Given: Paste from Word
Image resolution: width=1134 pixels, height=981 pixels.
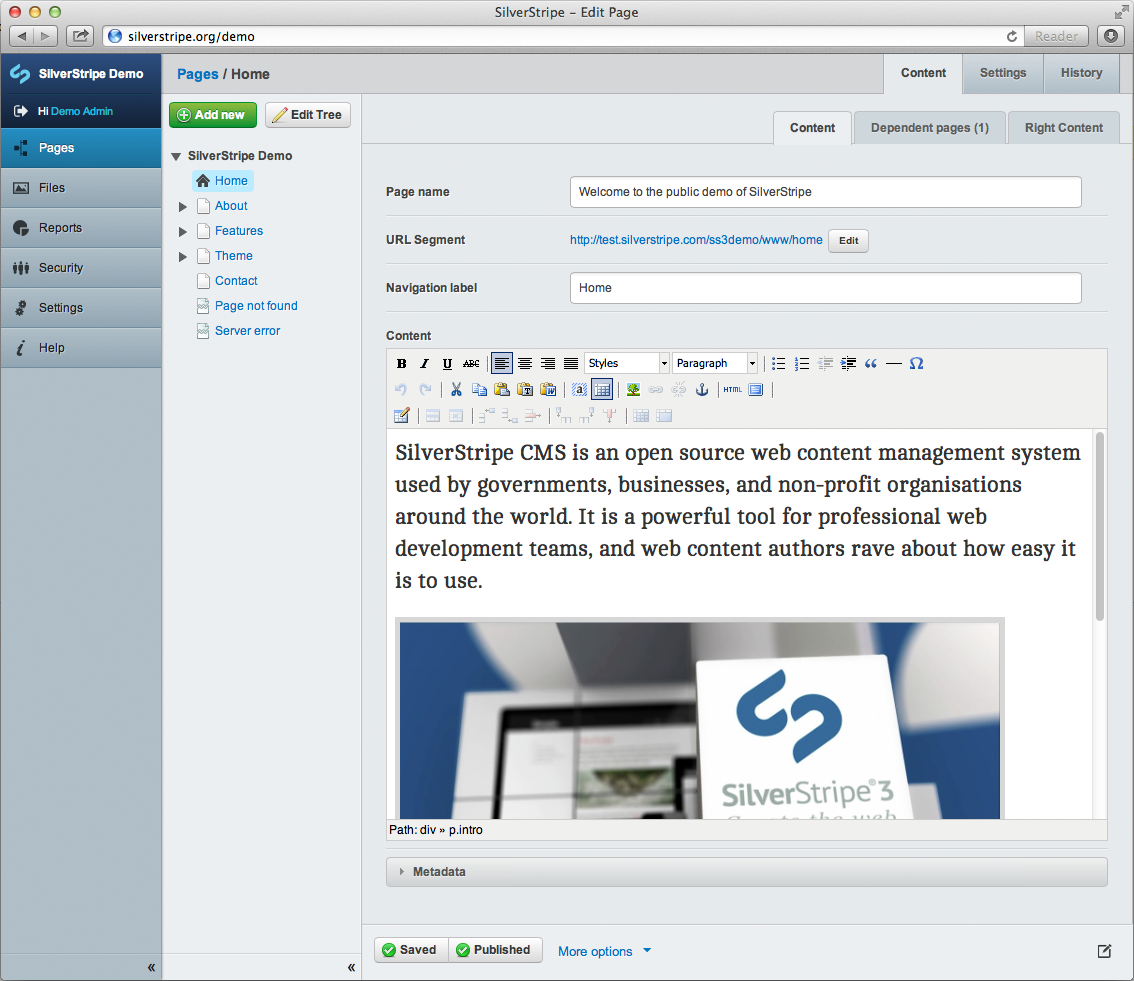Looking at the screenshot, I should coord(548,390).
